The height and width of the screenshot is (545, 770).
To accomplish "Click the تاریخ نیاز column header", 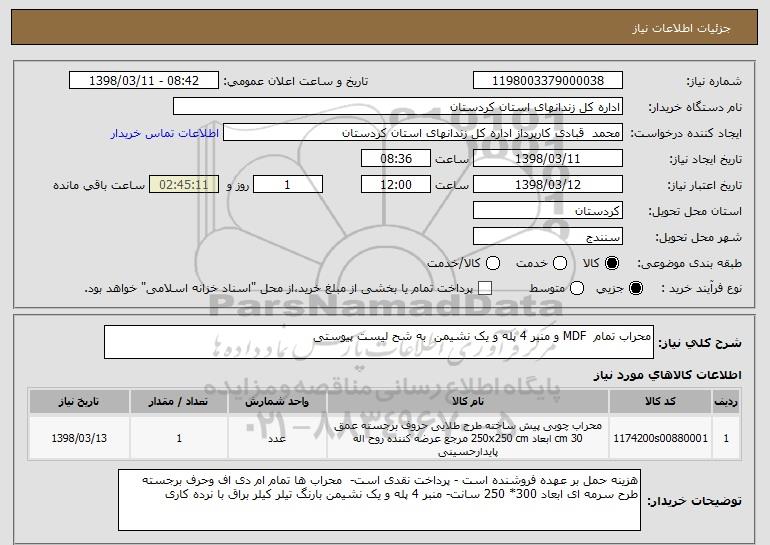I will point(79,402).
